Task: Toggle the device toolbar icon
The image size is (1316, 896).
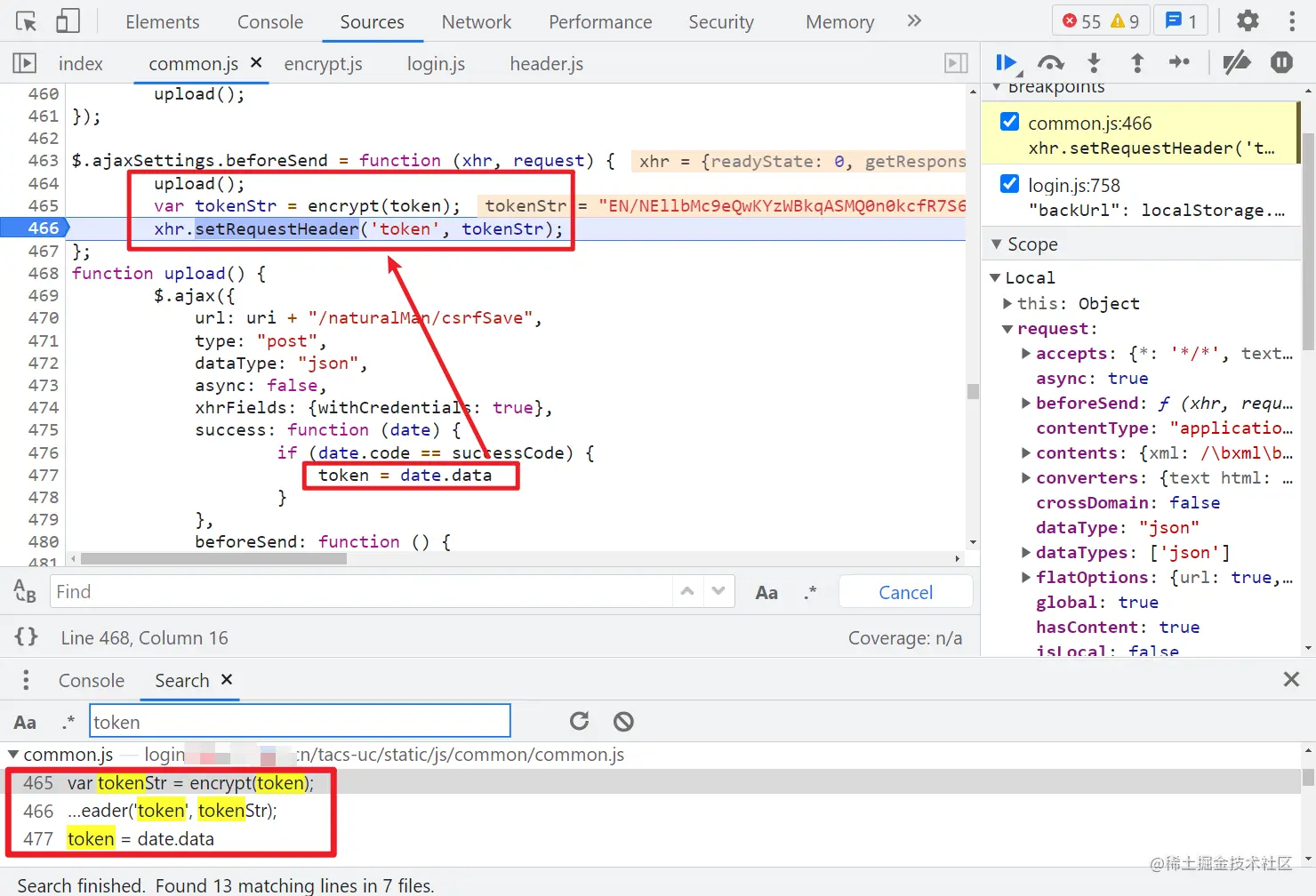Action: 68,21
